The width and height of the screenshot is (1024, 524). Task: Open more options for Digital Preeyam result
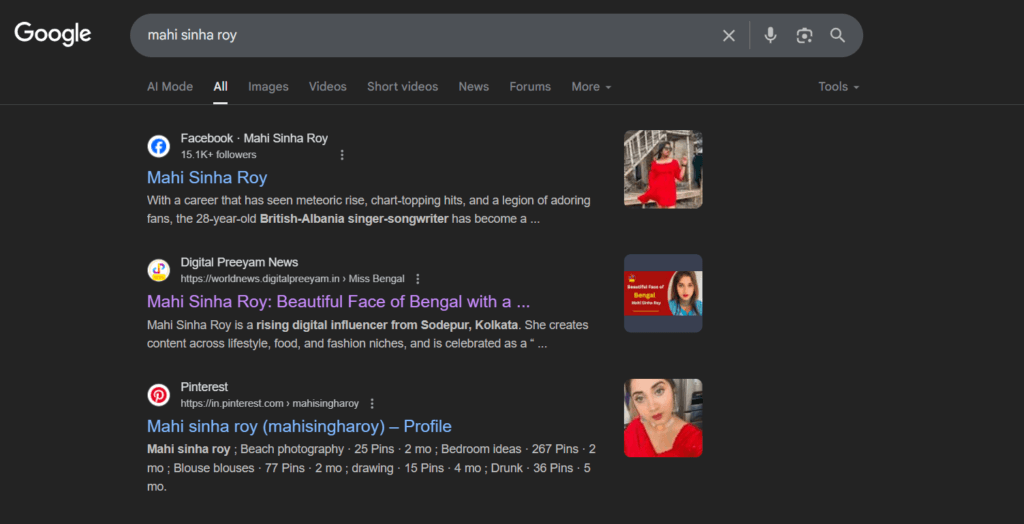point(418,279)
